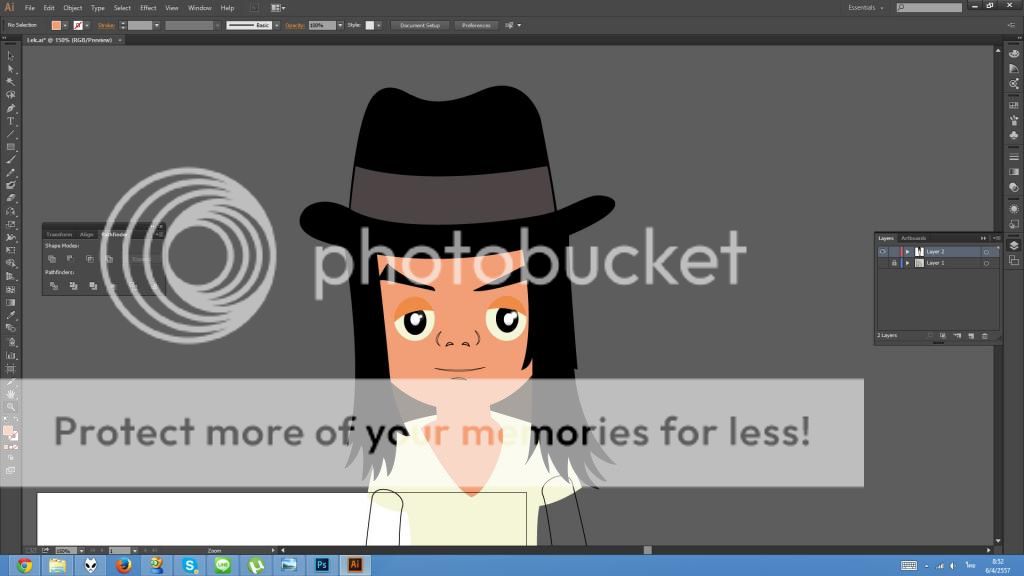
Task: Click the search field in top bar
Action: click(929, 8)
